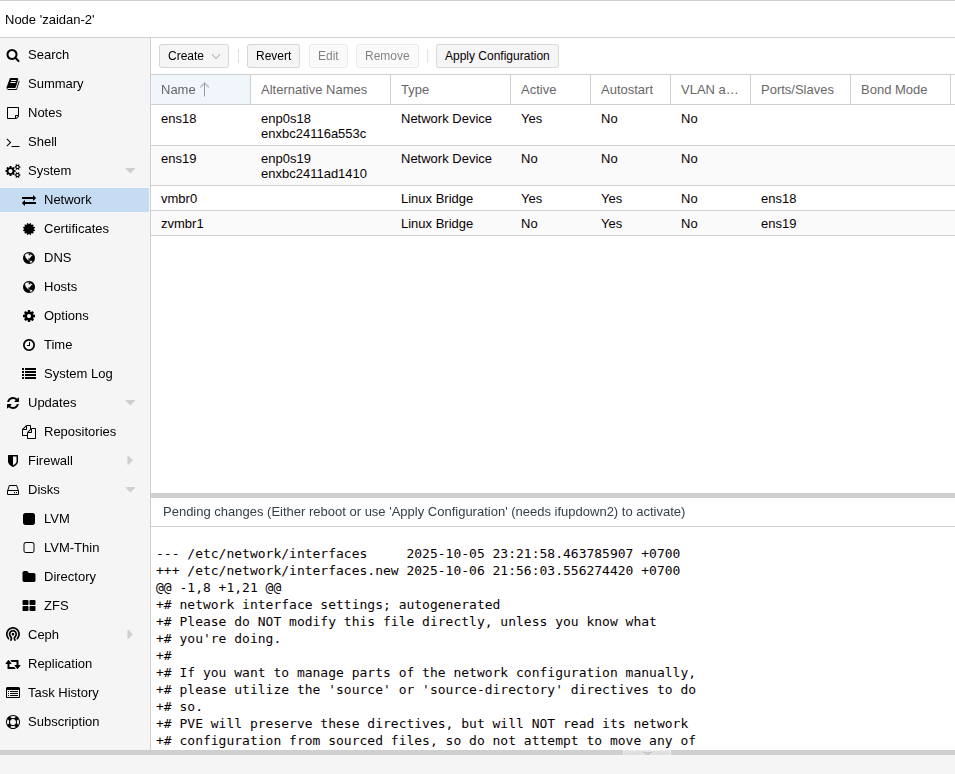Click the Time clock icon
Screen dimensions: 955x774
tap(29, 345)
